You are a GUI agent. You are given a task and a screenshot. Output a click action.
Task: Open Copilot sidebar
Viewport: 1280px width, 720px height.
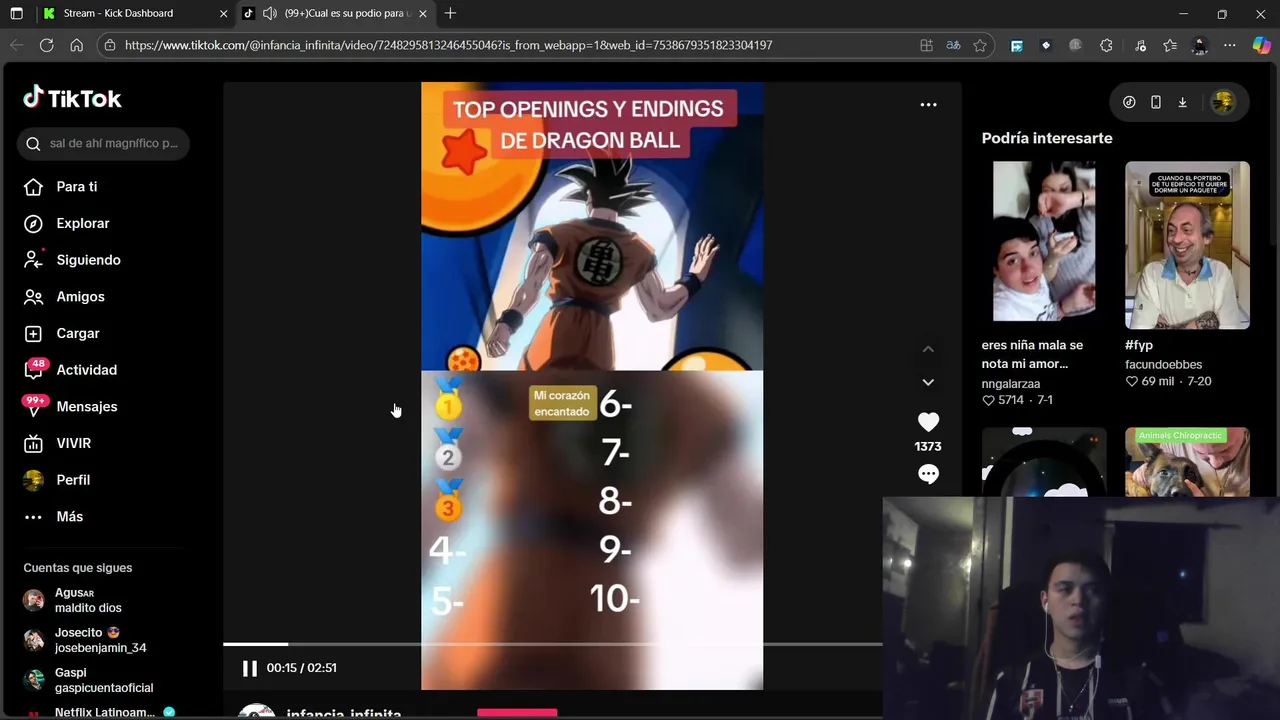tap(1261, 45)
